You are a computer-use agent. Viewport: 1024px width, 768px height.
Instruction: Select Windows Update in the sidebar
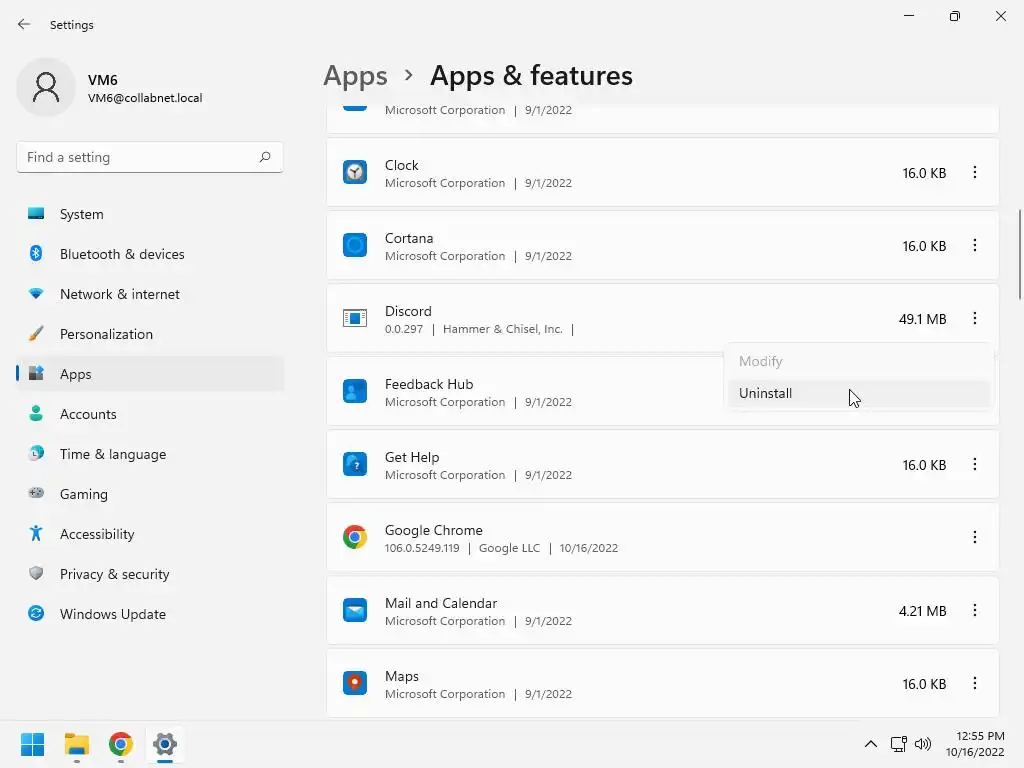[112, 614]
